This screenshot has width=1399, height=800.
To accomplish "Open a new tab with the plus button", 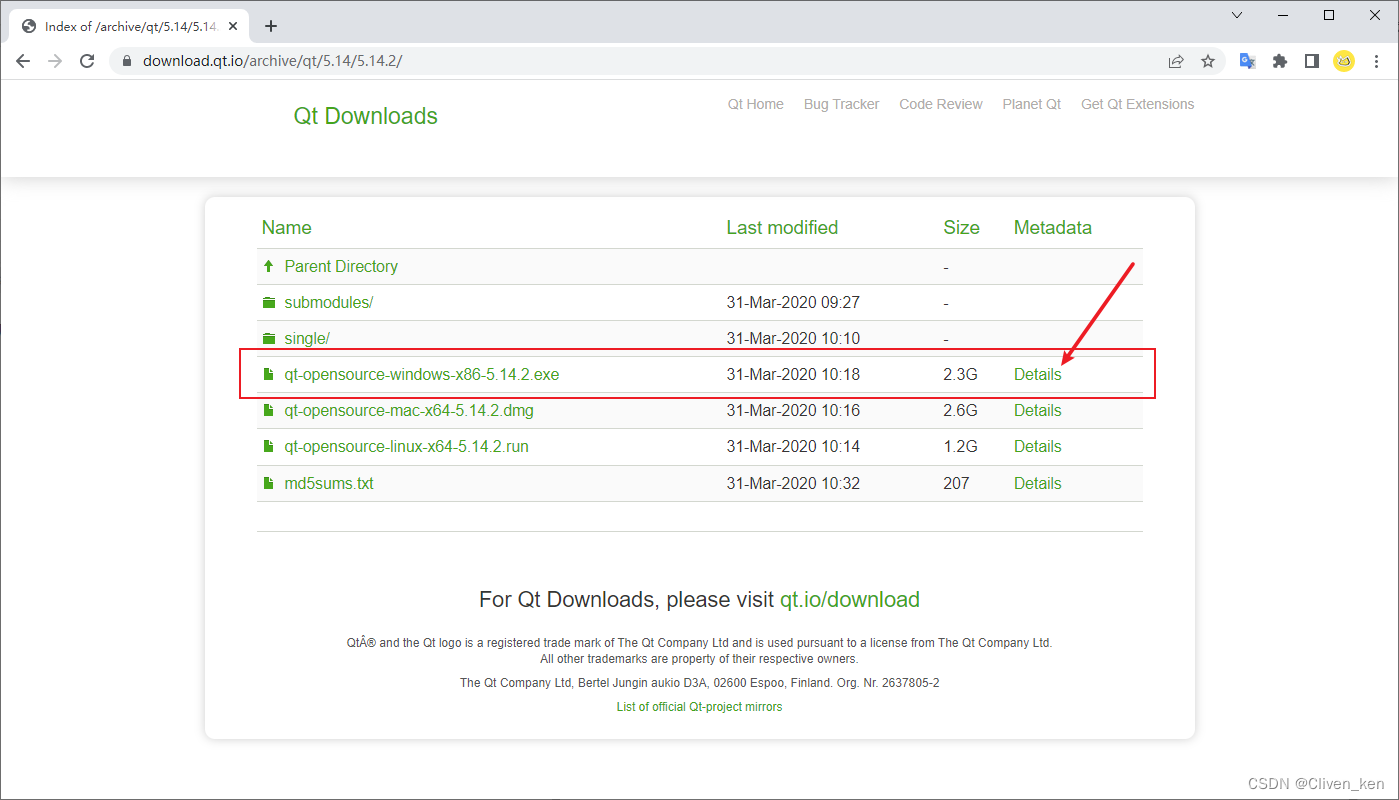I will coord(271,26).
